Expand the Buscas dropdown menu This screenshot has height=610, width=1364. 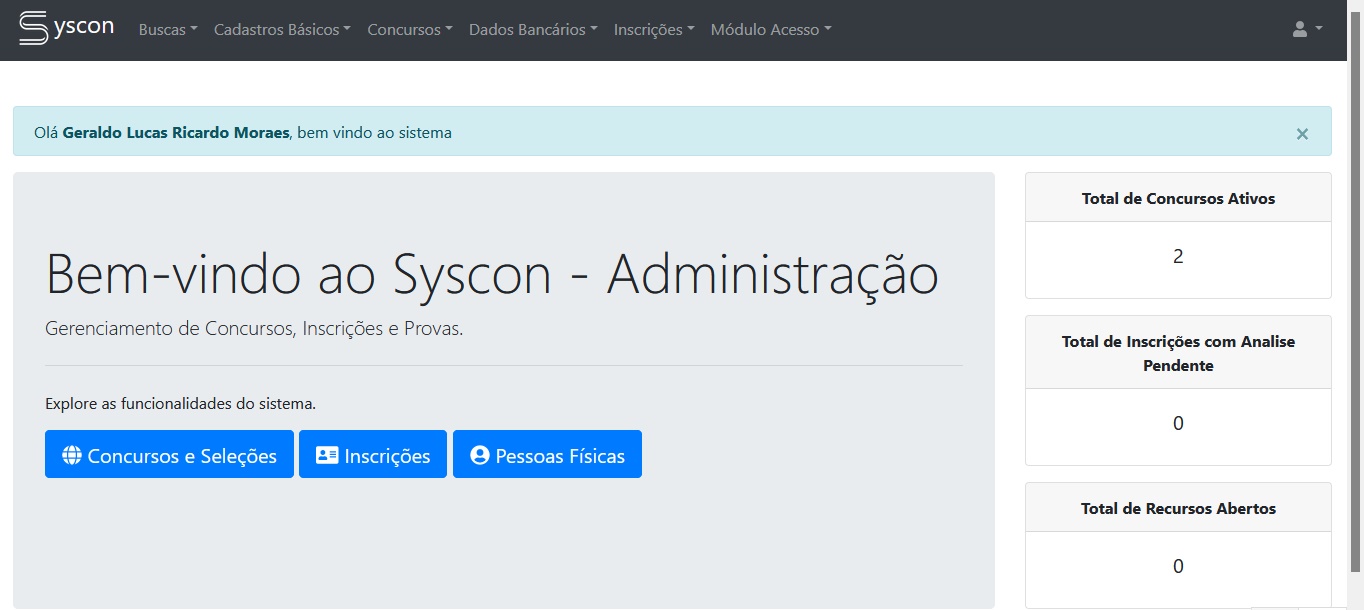[167, 30]
